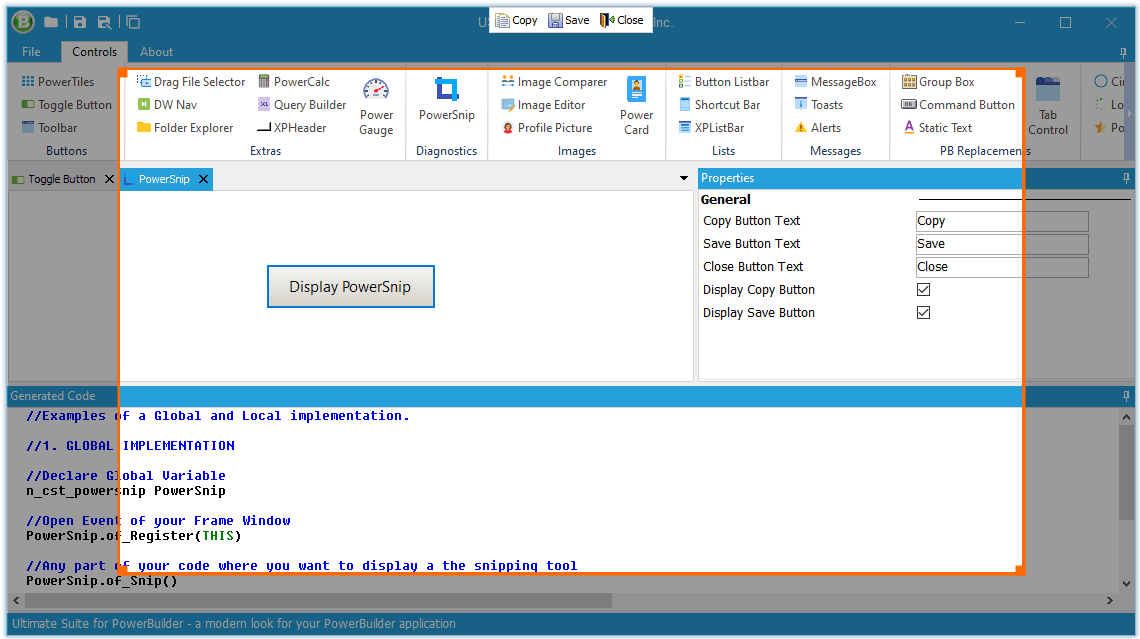The width and height of the screenshot is (1140, 639).
Task: Select the Profile Picture control
Action: pos(547,128)
